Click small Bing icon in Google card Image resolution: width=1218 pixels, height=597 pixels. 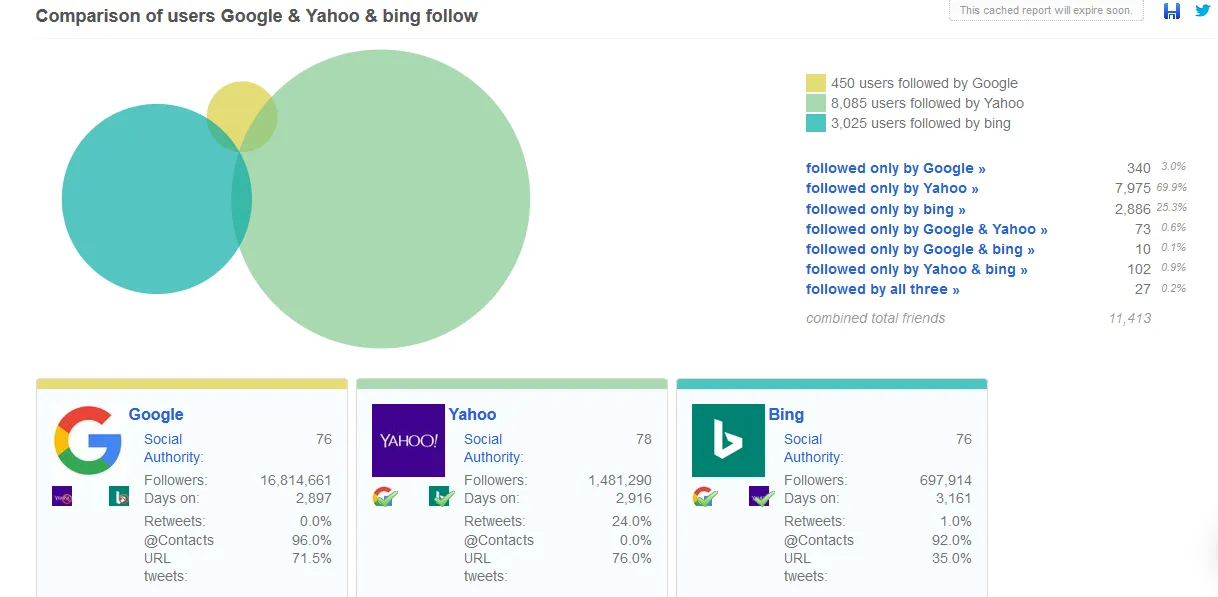point(119,495)
